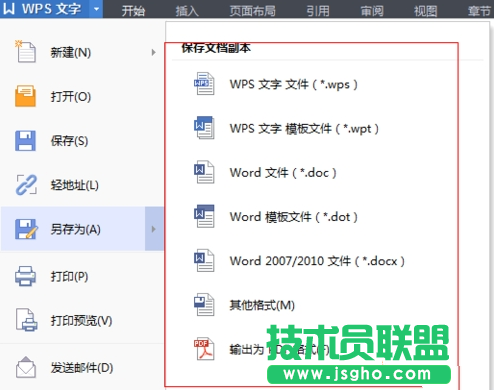Click the Print Preview icon
The image size is (494, 390).
pyautogui.click(x=26, y=320)
